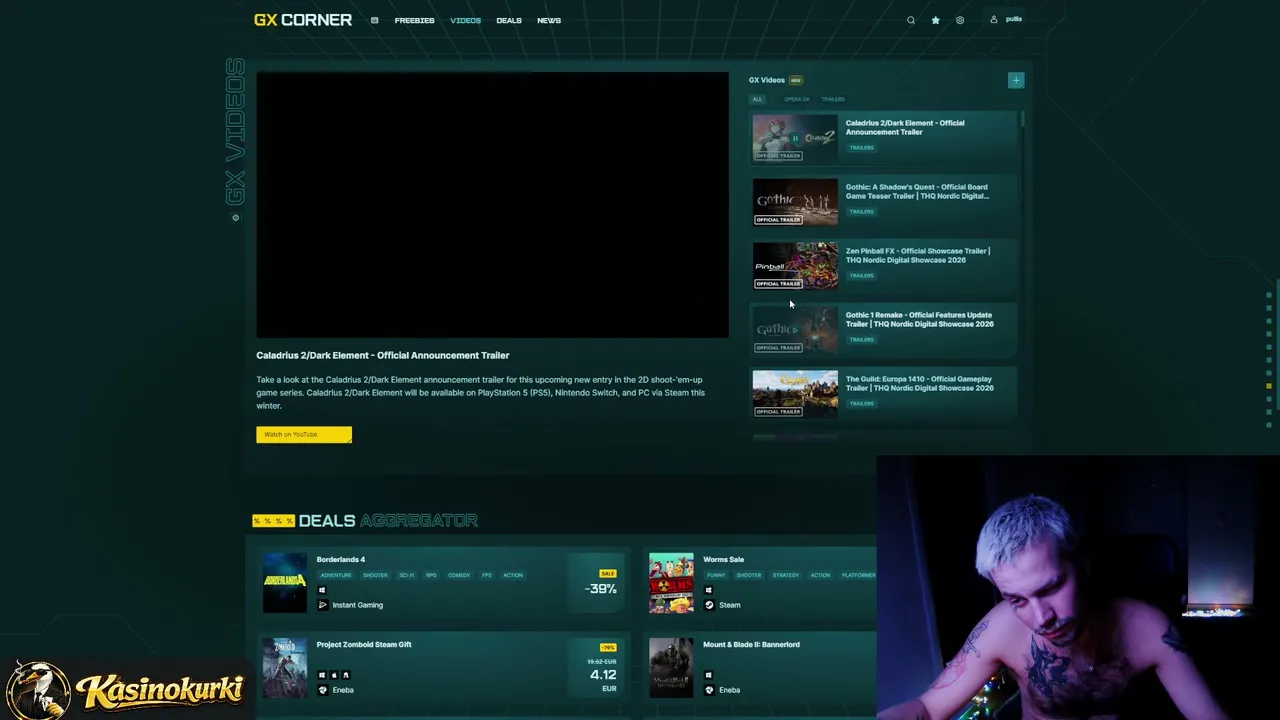Click Windows platform icon on Borderlands 4
This screenshot has height=720, width=1280.
point(322,590)
